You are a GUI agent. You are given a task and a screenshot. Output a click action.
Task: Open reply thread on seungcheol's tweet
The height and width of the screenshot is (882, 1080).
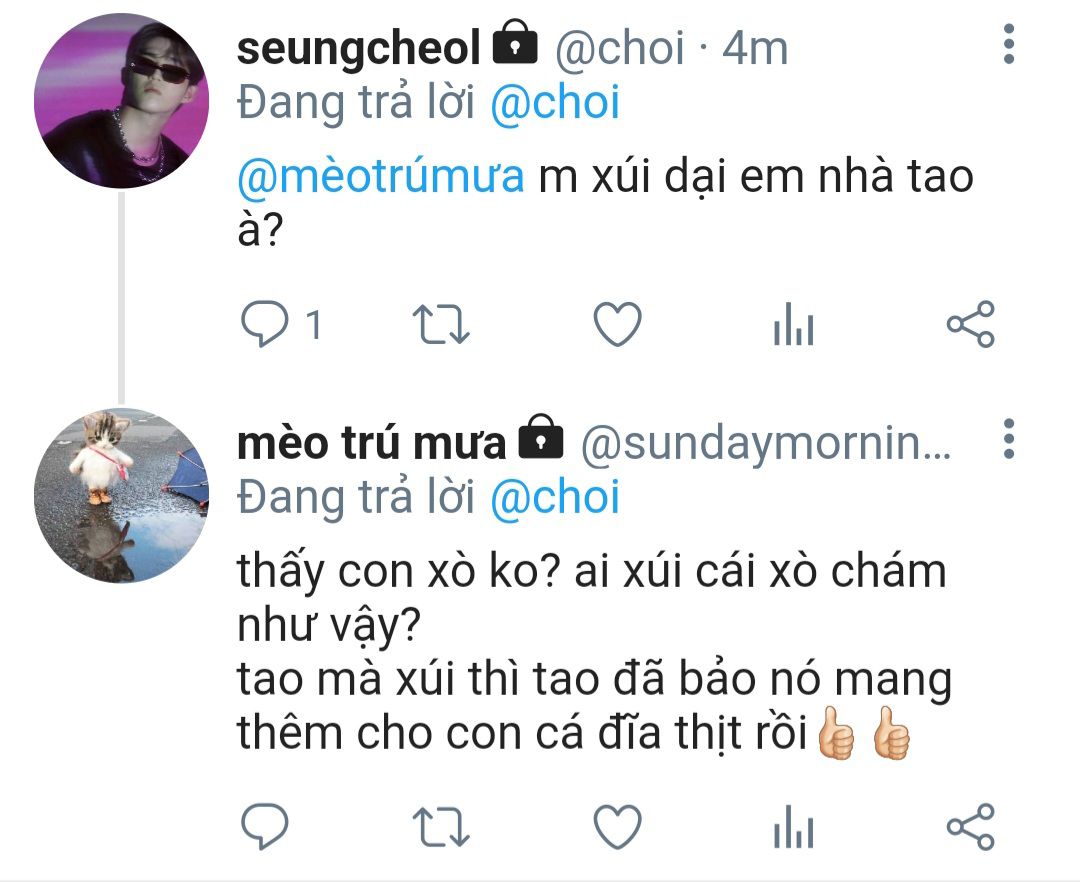point(264,324)
